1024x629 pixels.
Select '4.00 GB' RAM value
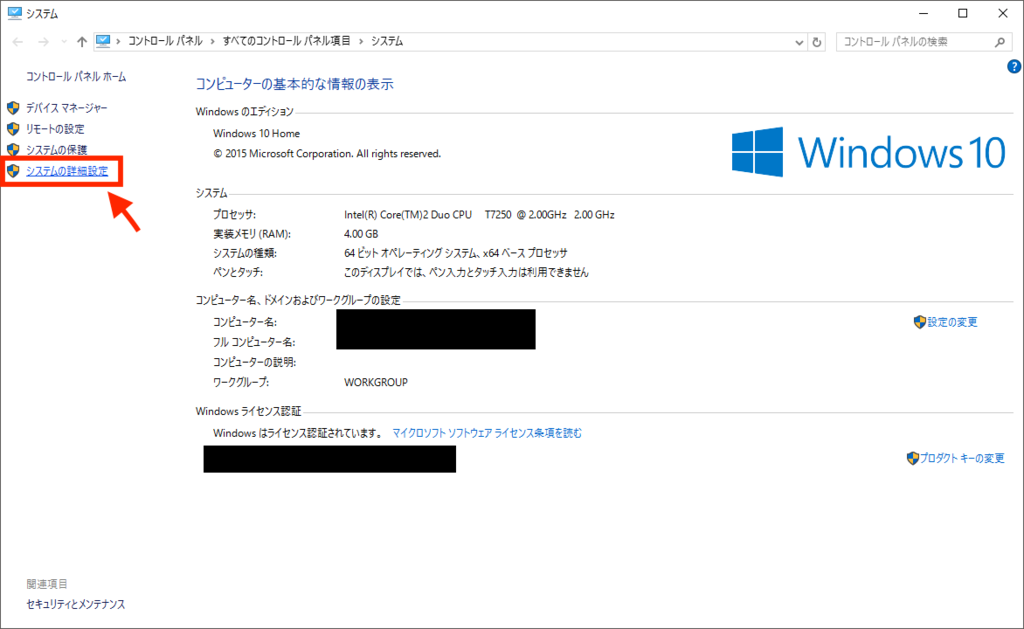[360, 234]
